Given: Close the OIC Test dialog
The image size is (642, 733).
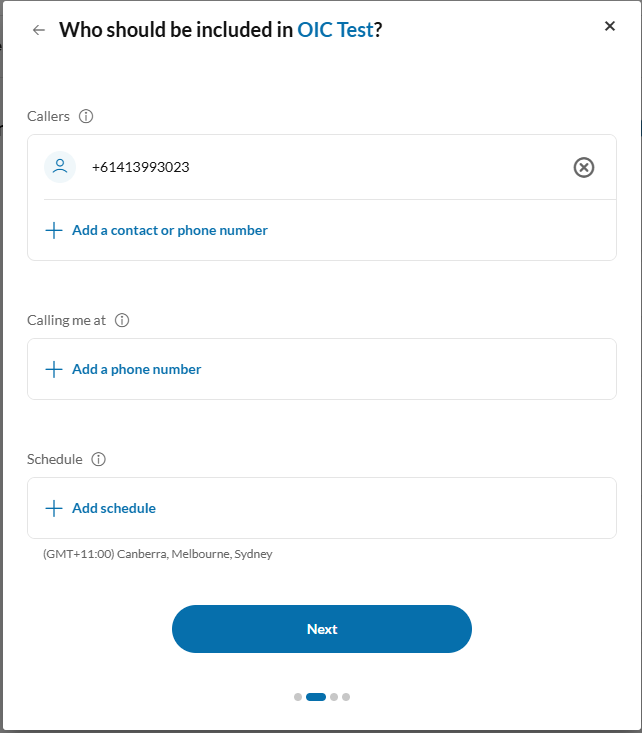Looking at the screenshot, I should 609,26.
